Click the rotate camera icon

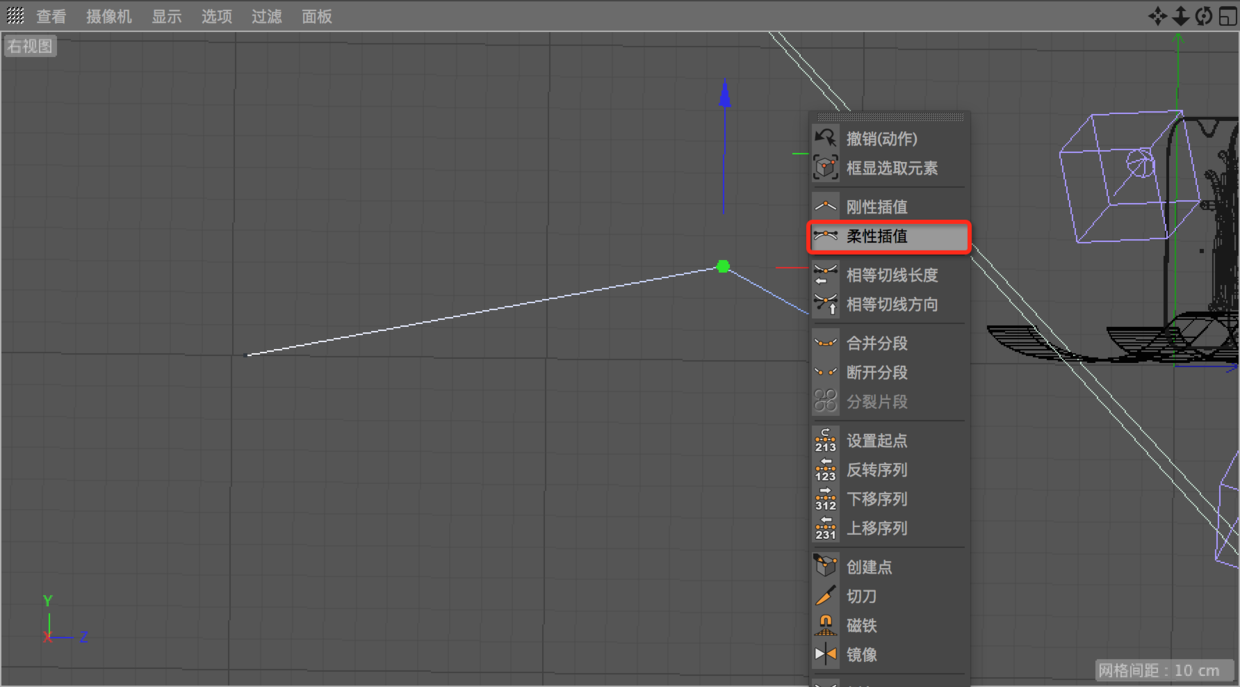pyautogui.click(x=1204, y=16)
